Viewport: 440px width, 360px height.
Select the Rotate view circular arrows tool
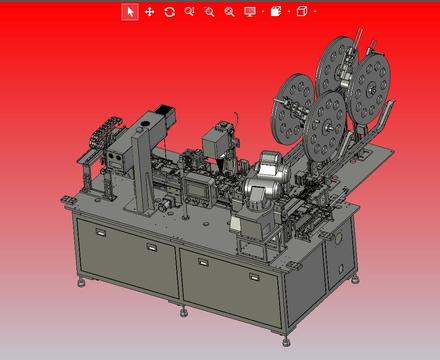170,12
